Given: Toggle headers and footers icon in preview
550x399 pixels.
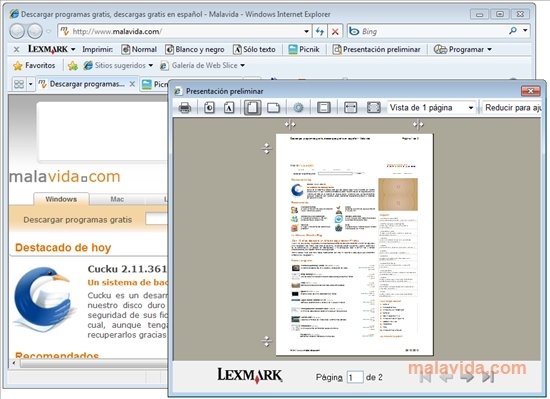Looking at the screenshot, I should coord(323,108).
